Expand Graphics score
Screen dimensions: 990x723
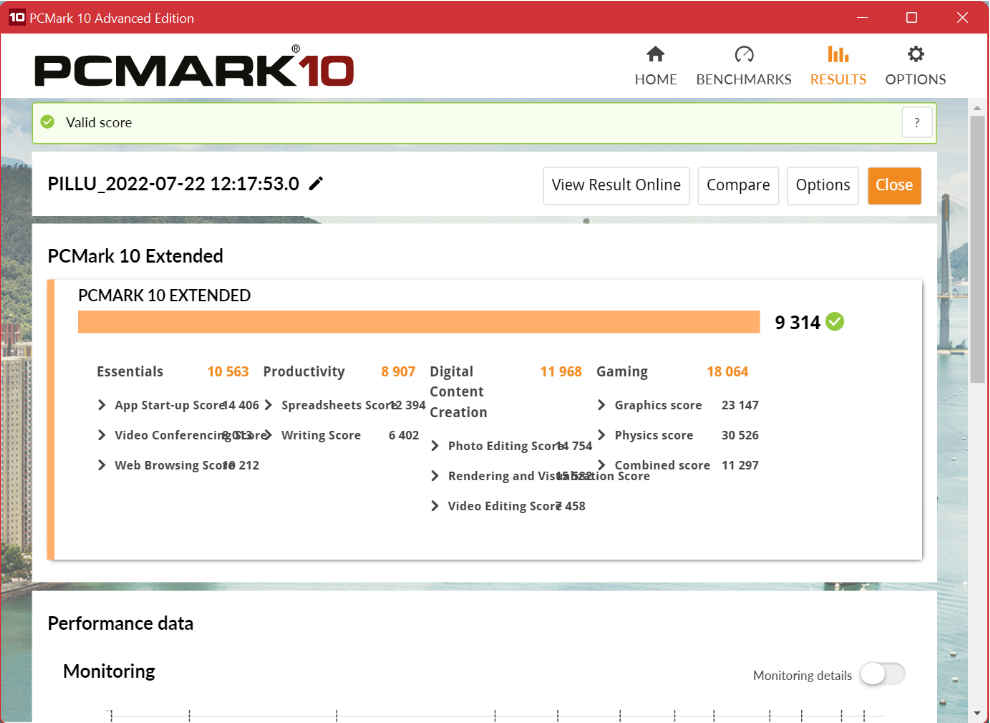pos(601,405)
